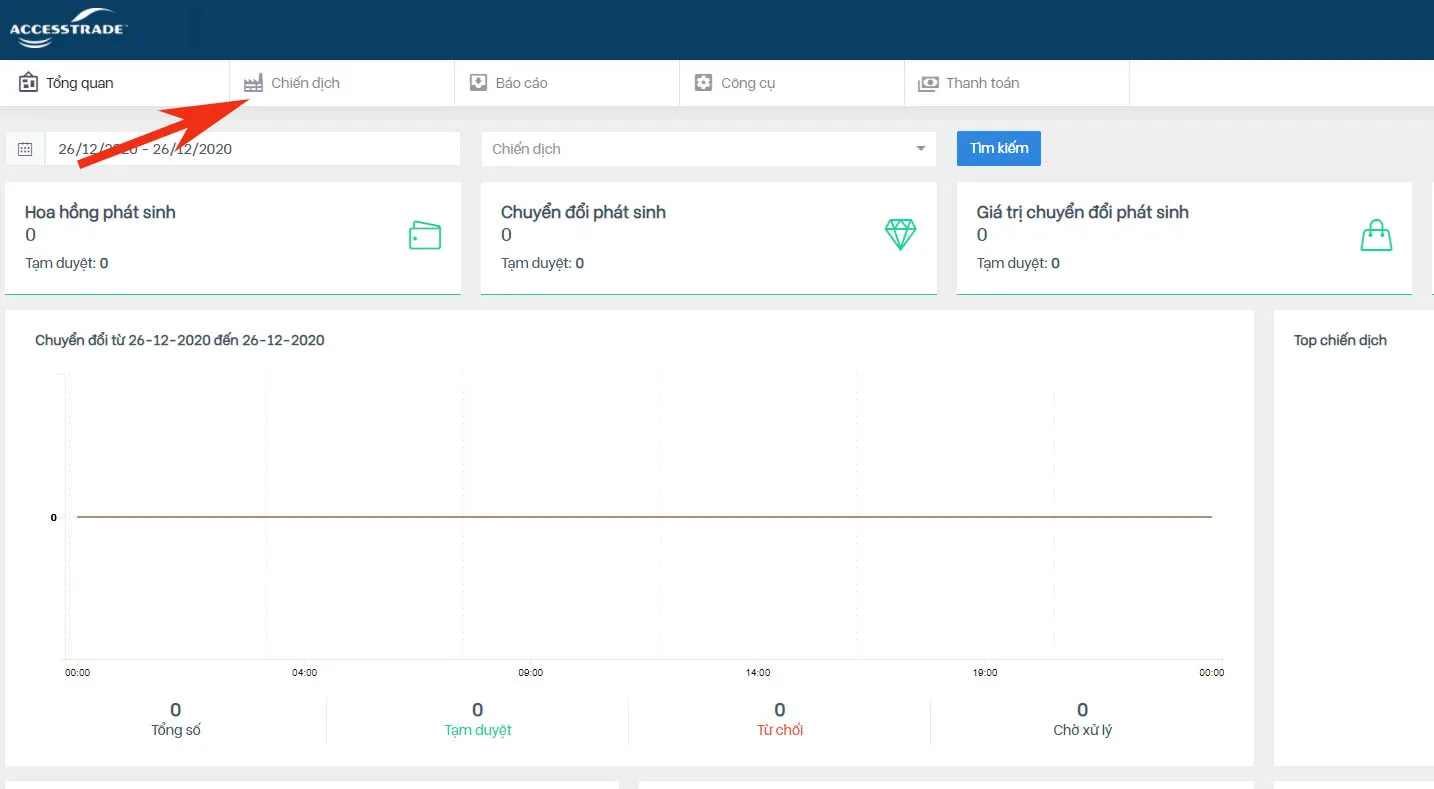The image size is (1434, 789).
Task: Expand the Chiến dịch dropdown arrow
Action: (921, 149)
